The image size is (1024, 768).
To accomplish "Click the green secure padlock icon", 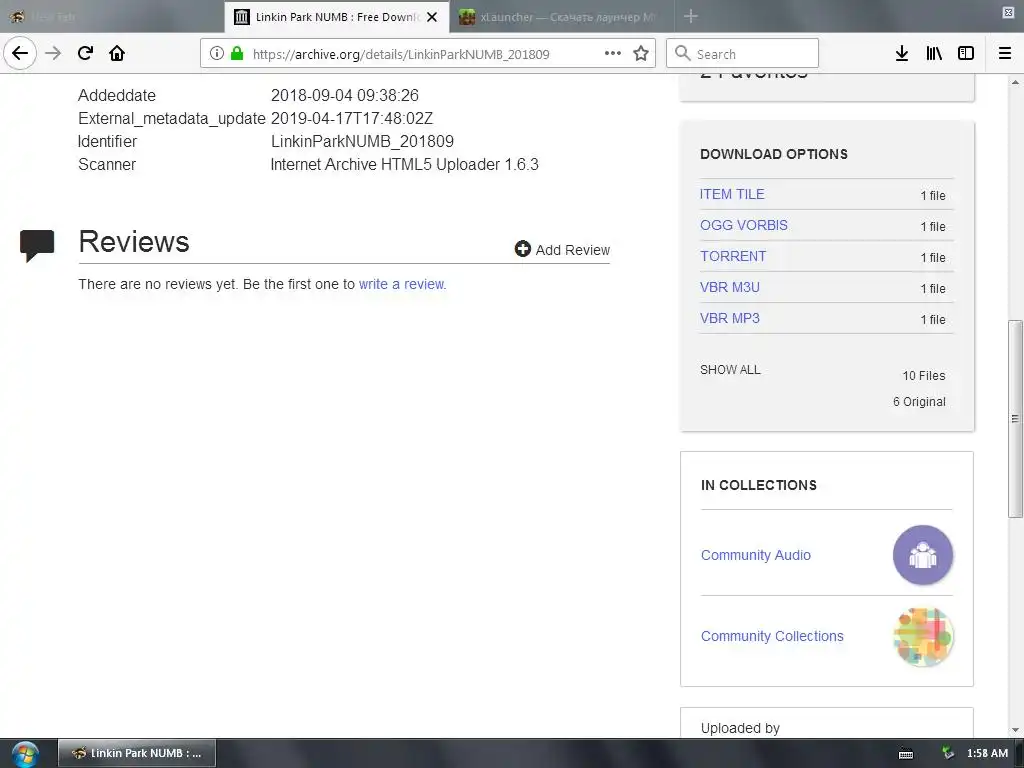I will (x=237, y=53).
